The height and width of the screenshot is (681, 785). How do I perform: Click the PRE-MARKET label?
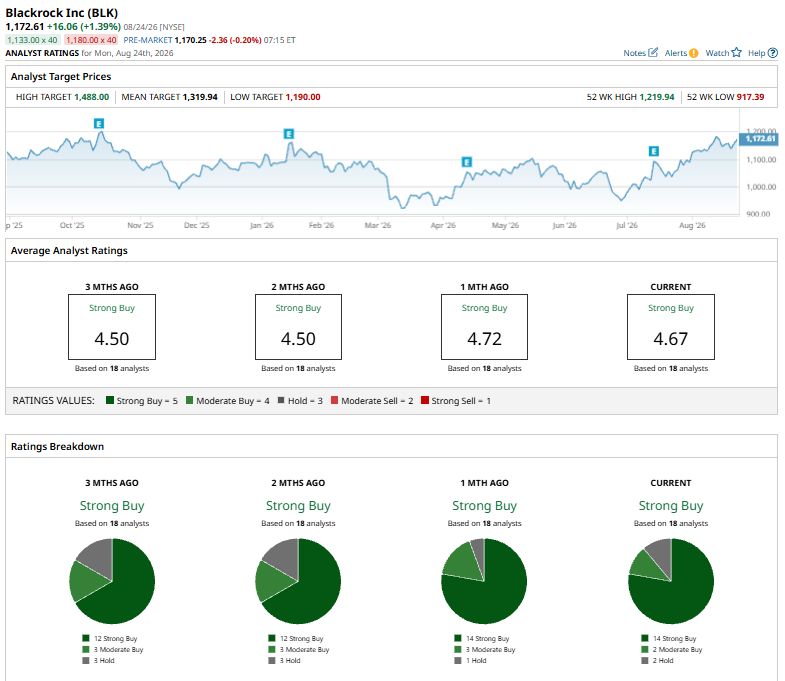pos(148,40)
